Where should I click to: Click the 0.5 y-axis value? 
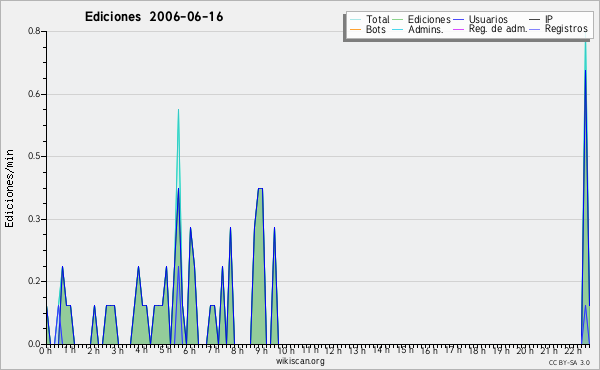point(34,156)
